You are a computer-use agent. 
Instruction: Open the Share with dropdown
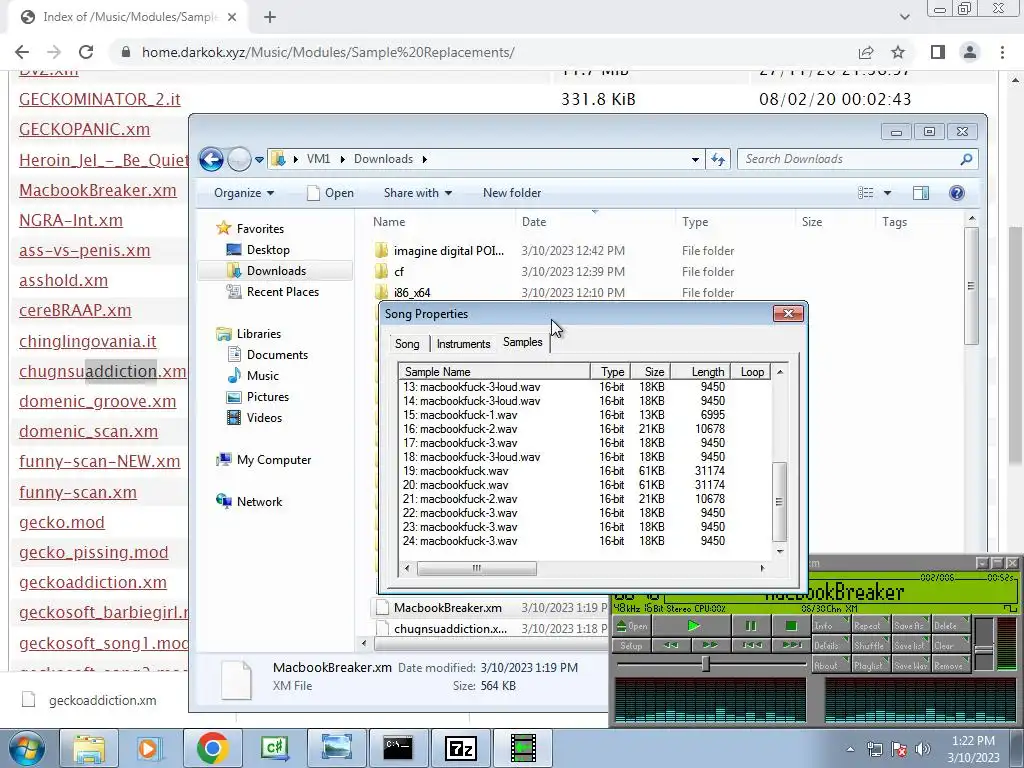click(x=418, y=193)
